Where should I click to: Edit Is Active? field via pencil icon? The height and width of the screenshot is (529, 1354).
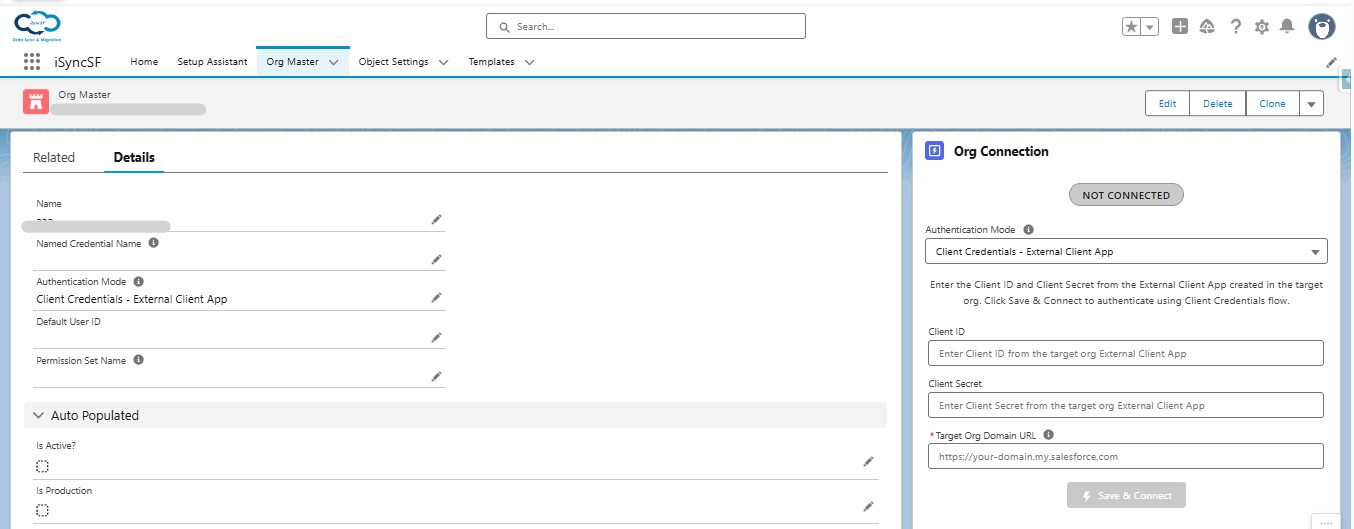coord(868,462)
